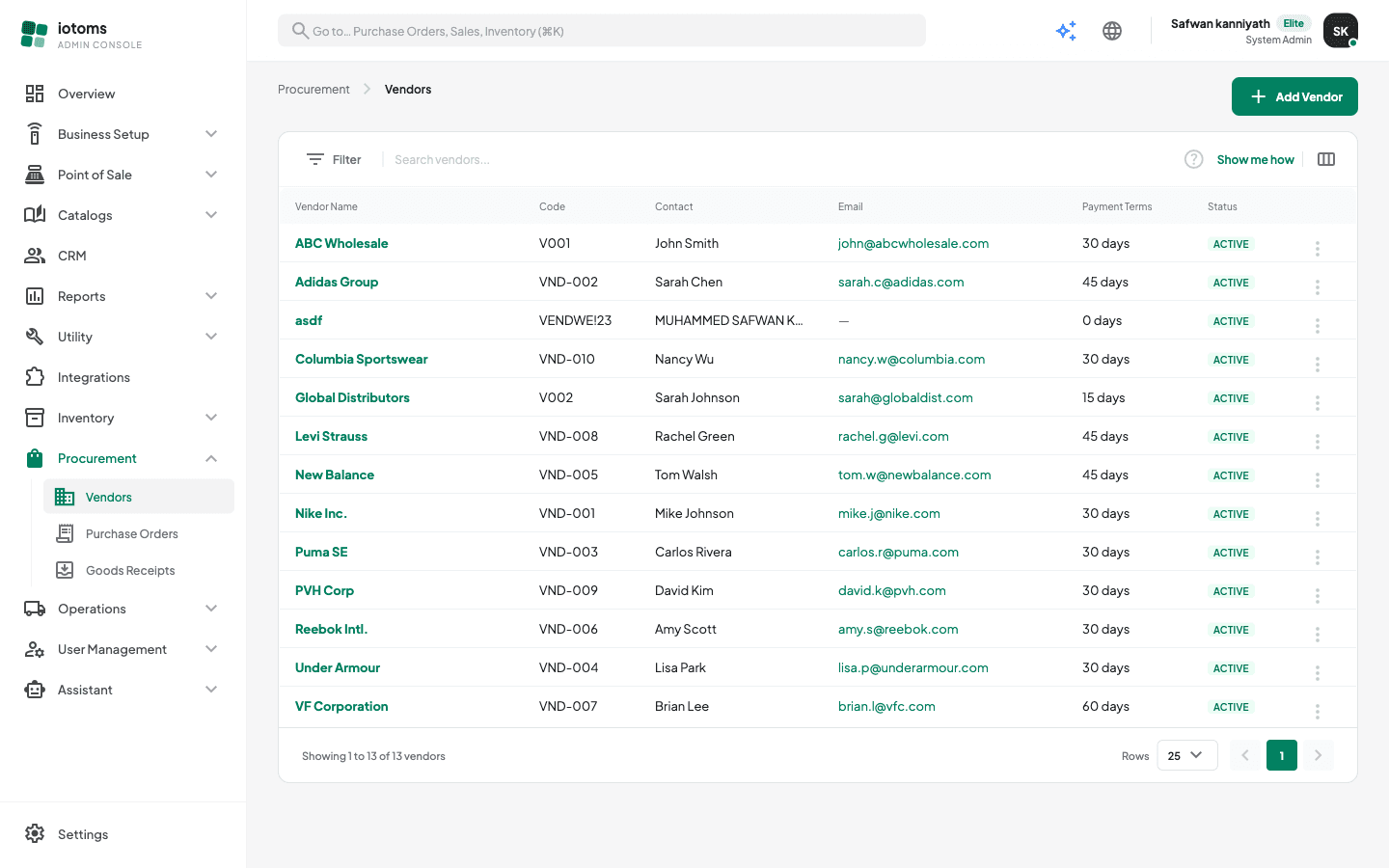Screen dimensions: 1389x868
Task: Click the Show me how link
Action: [x=1255, y=160]
